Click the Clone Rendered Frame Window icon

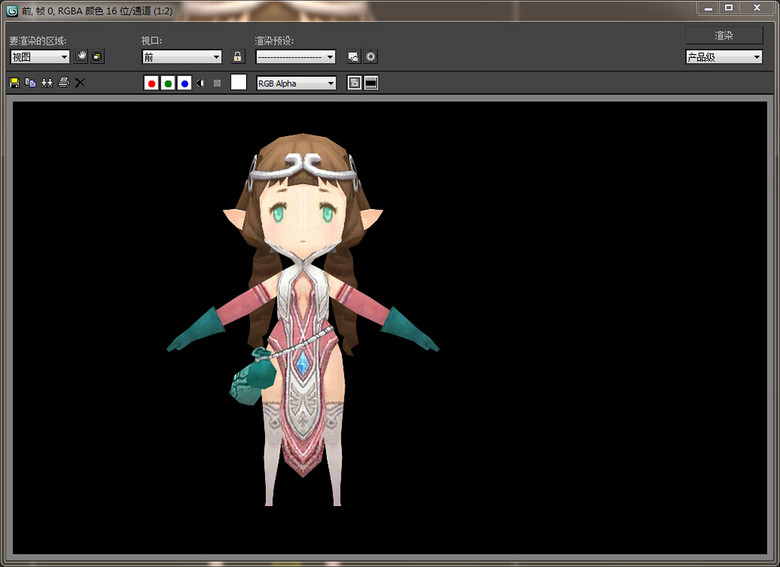click(46, 83)
